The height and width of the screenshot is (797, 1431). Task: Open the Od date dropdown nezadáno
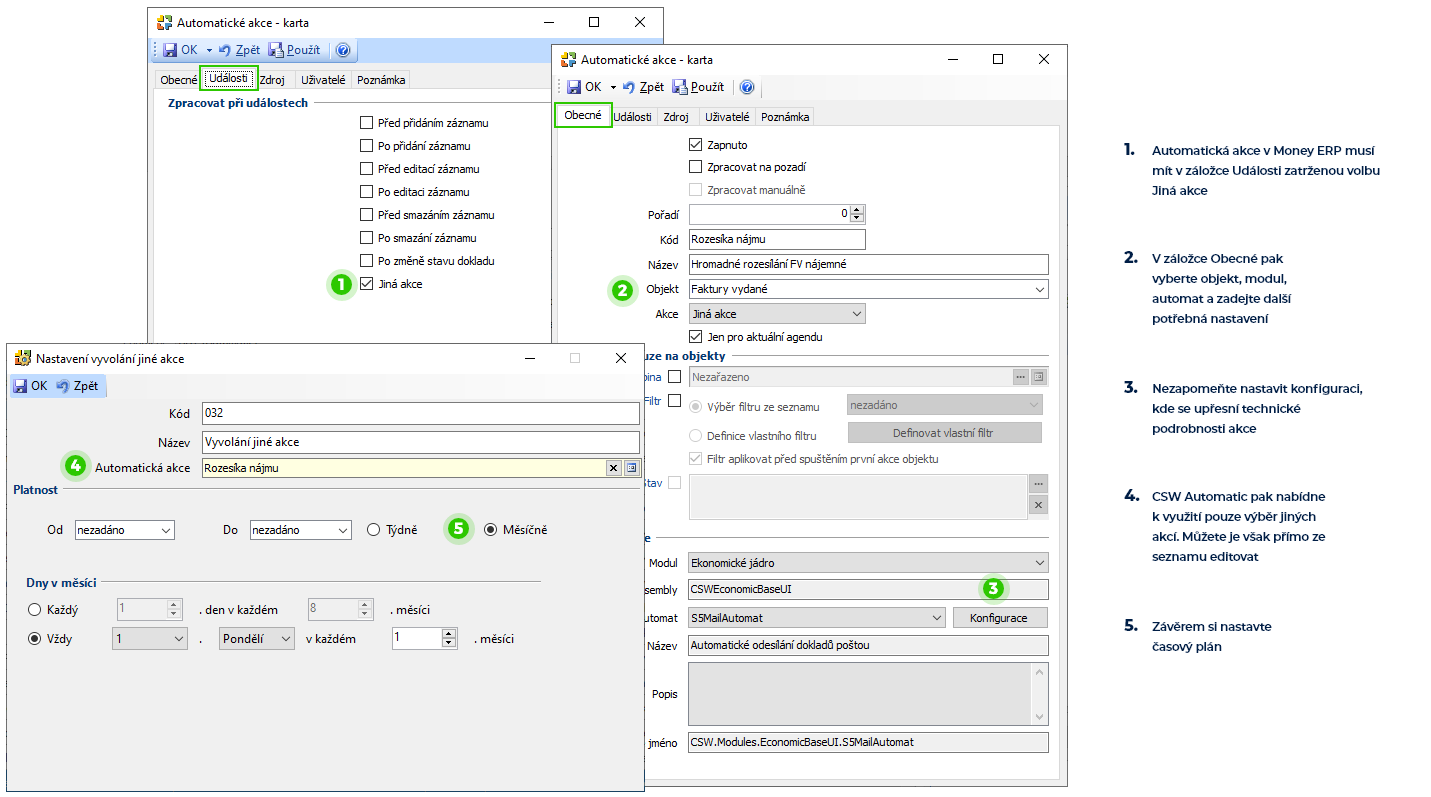click(x=125, y=530)
